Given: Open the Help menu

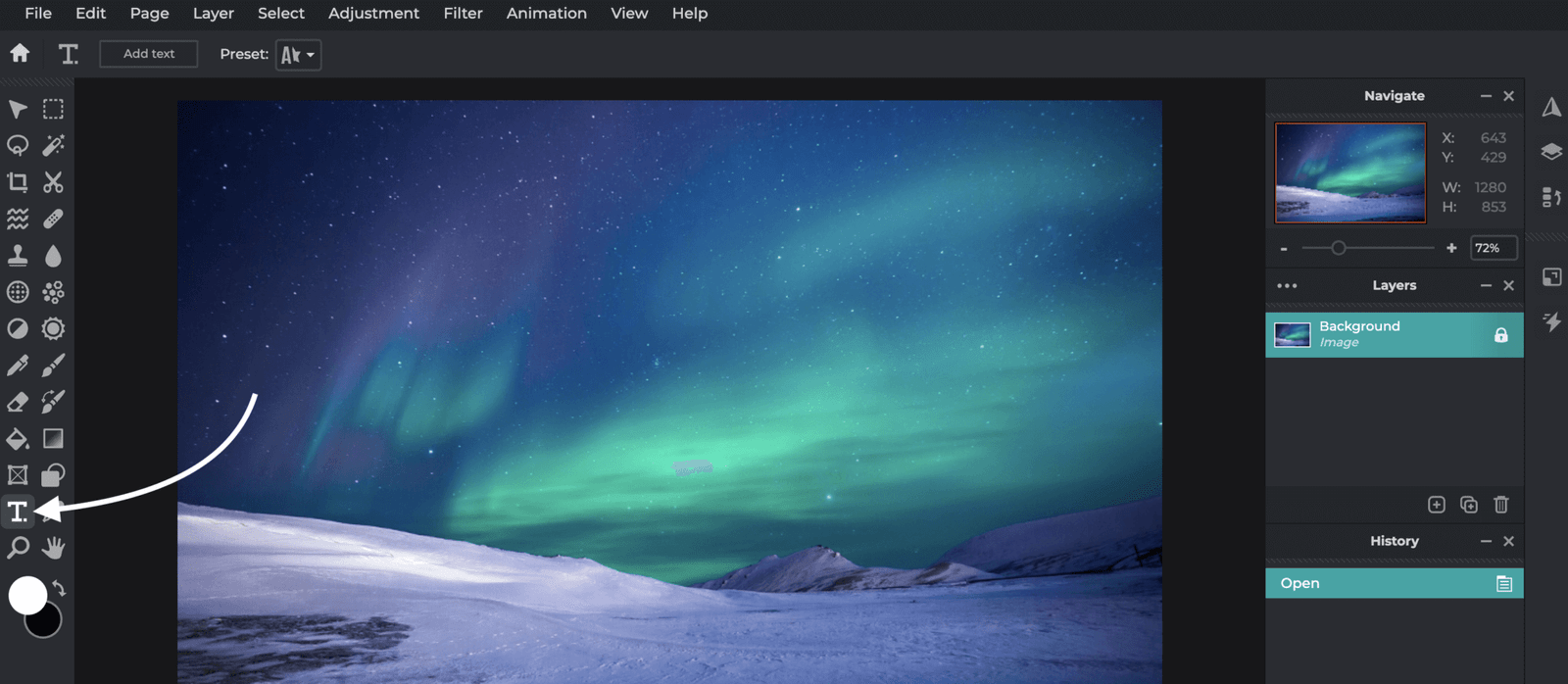Looking at the screenshot, I should (689, 14).
